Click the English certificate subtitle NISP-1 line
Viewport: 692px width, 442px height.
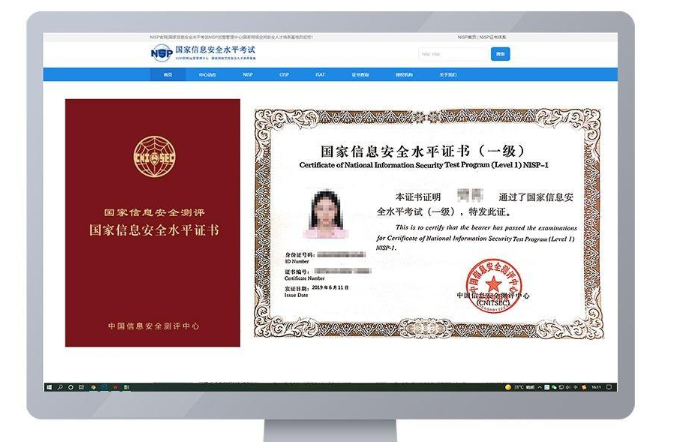coord(424,165)
